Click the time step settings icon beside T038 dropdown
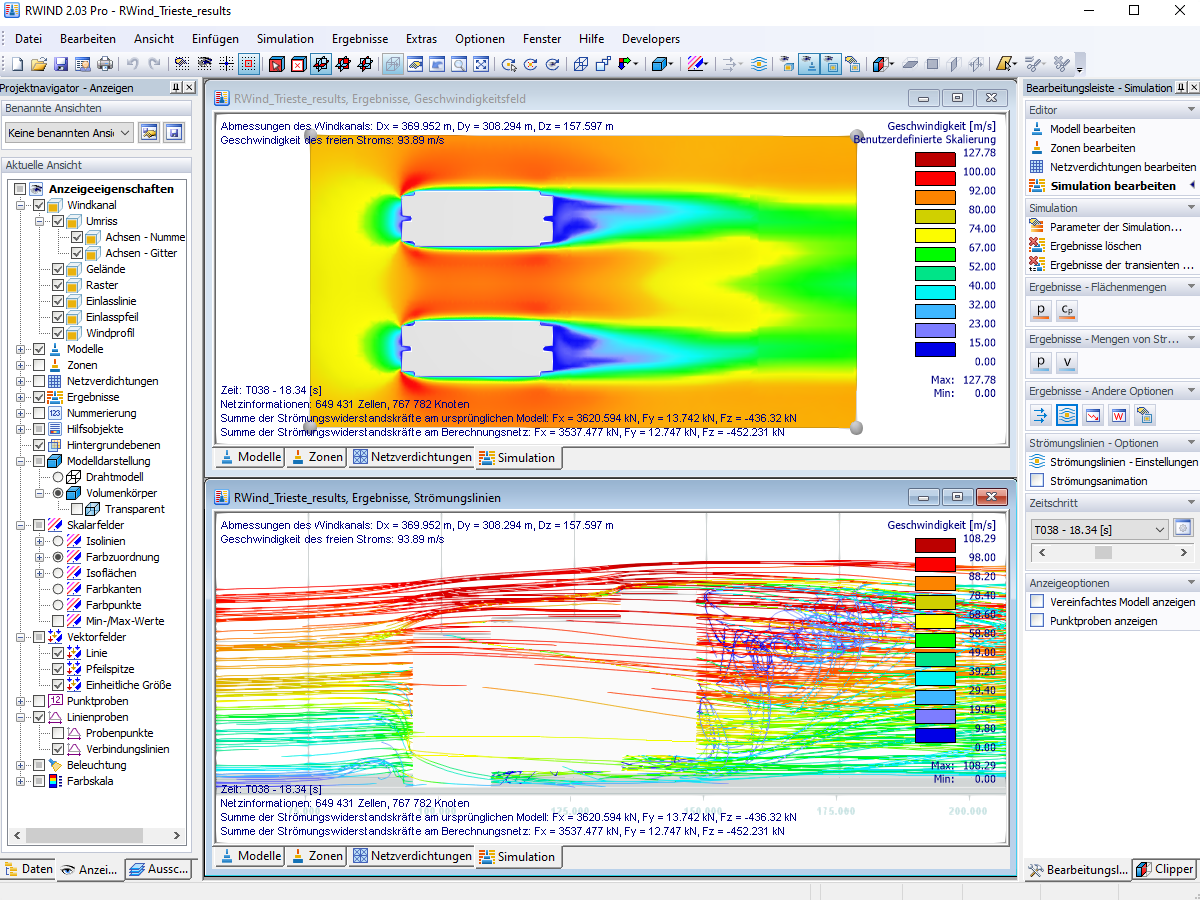The height and width of the screenshot is (900, 1200). pyautogui.click(x=1184, y=529)
